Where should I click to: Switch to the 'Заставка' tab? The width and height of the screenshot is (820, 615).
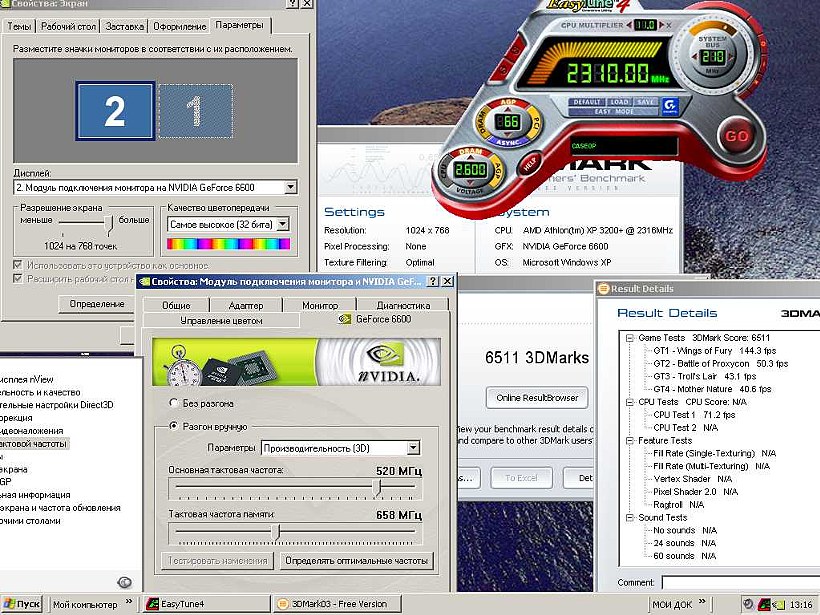click(124, 26)
